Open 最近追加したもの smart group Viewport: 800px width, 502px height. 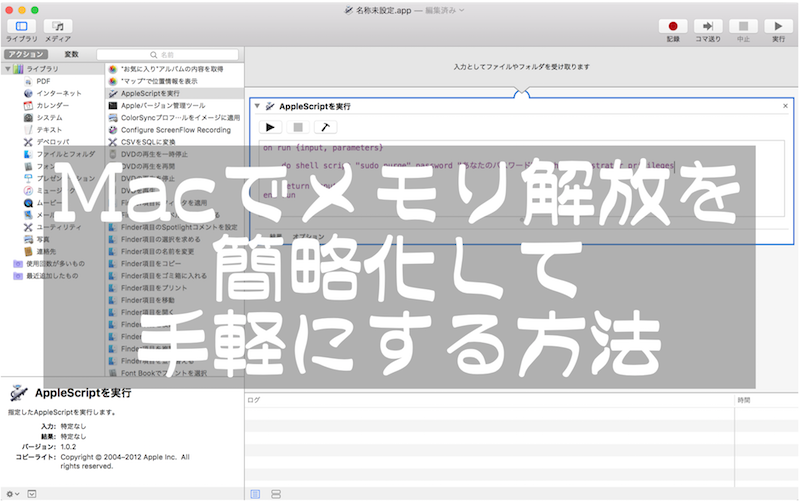(x=52, y=277)
